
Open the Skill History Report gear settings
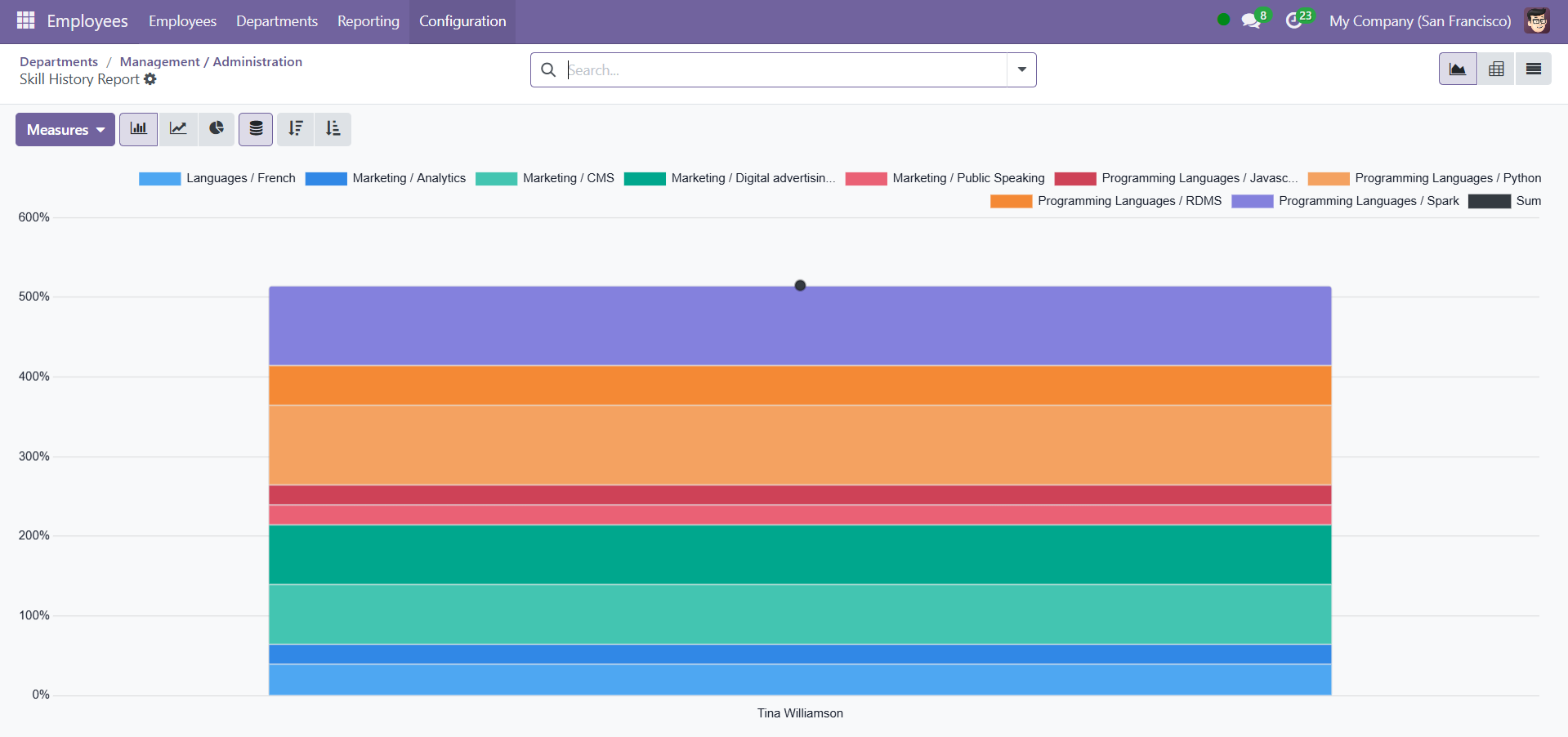coord(150,79)
